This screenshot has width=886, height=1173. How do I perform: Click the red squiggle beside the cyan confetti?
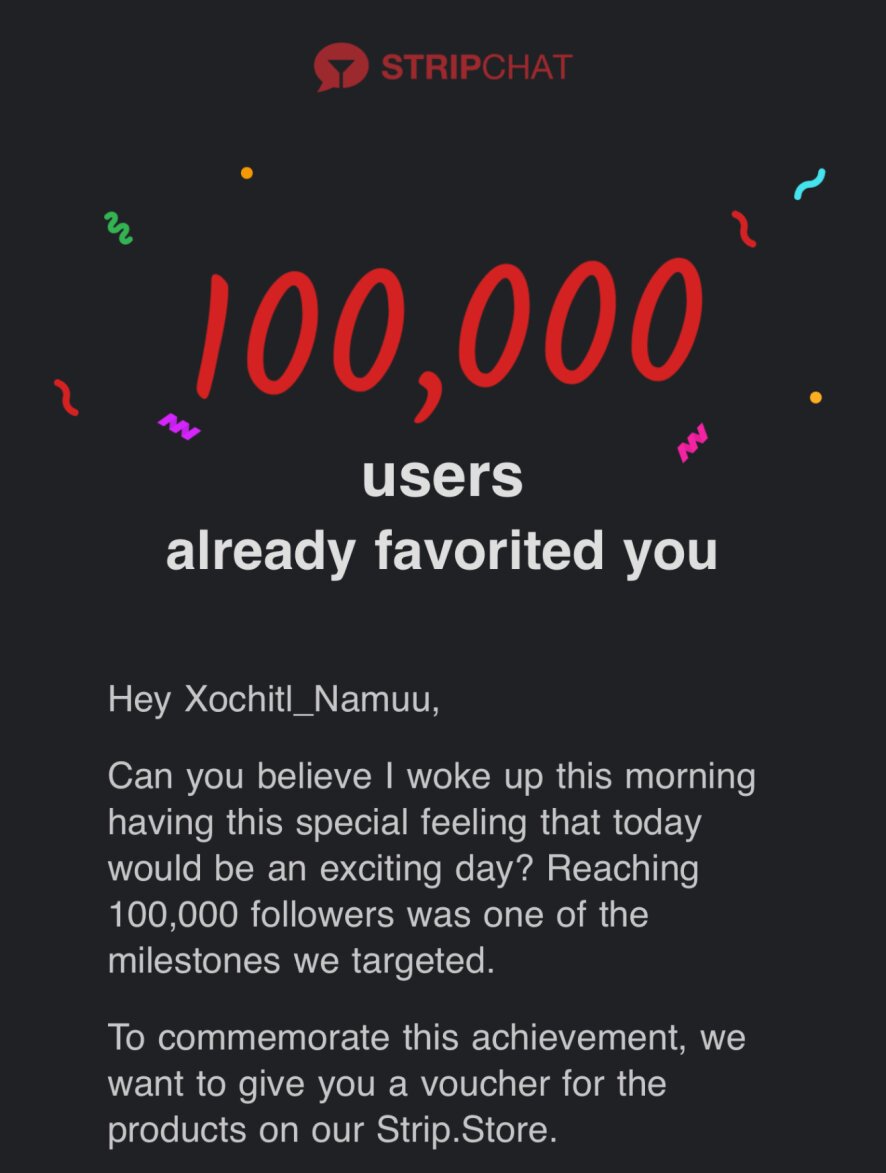(743, 229)
